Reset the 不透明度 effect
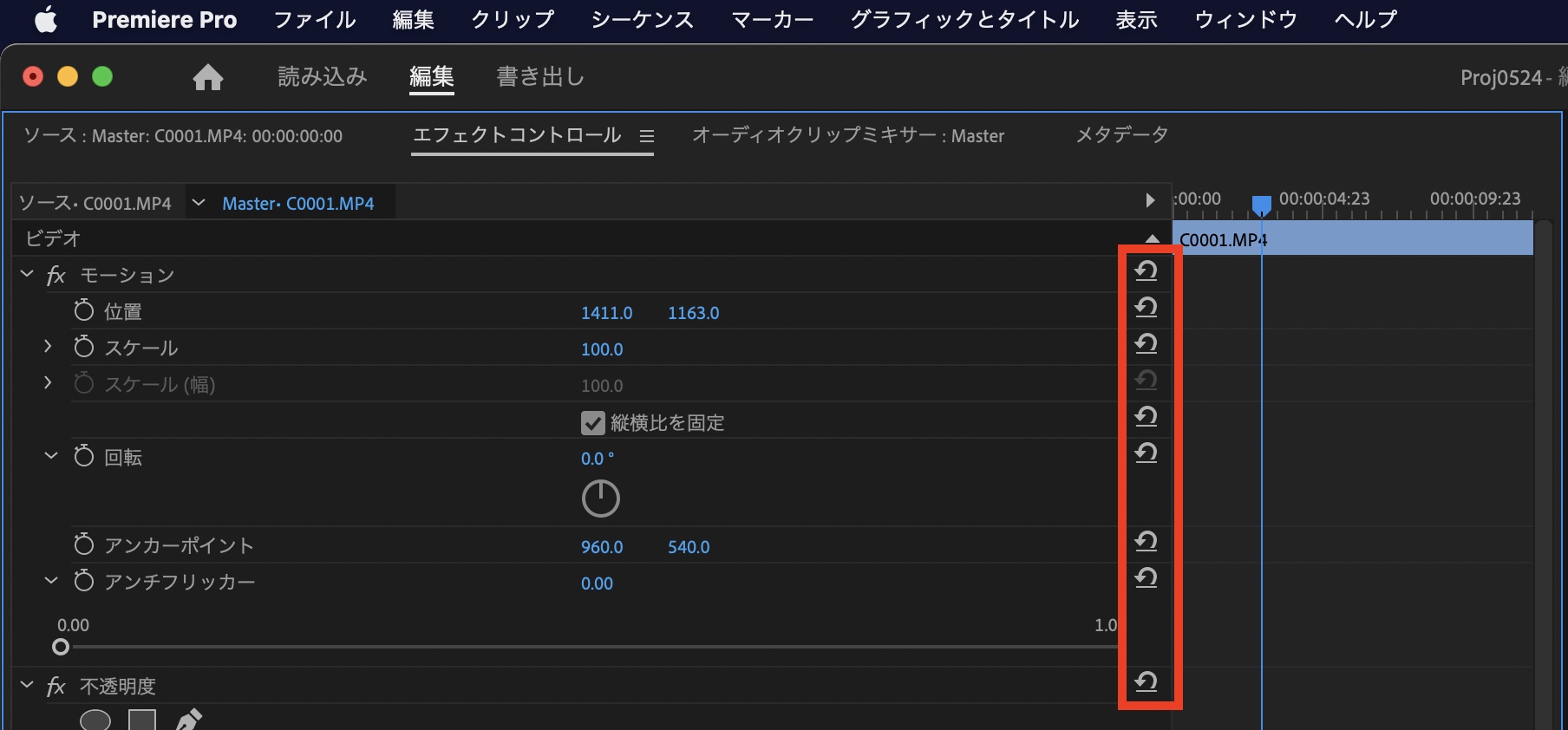Viewport: 1568px width, 730px height. click(x=1147, y=682)
